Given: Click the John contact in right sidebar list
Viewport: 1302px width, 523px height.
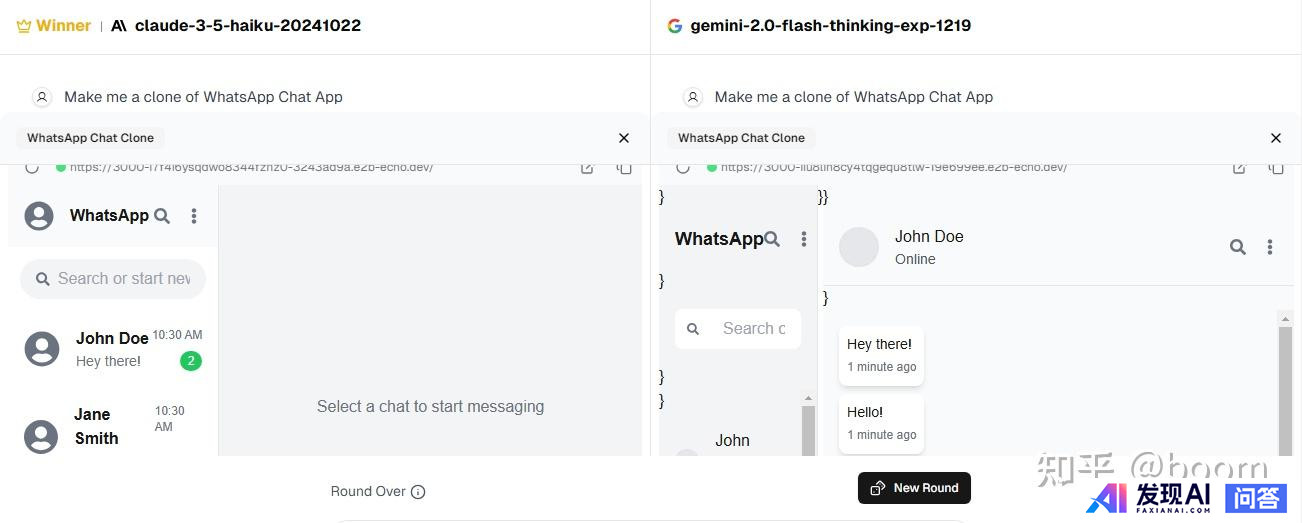Looking at the screenshot, I should pos(732,440).
